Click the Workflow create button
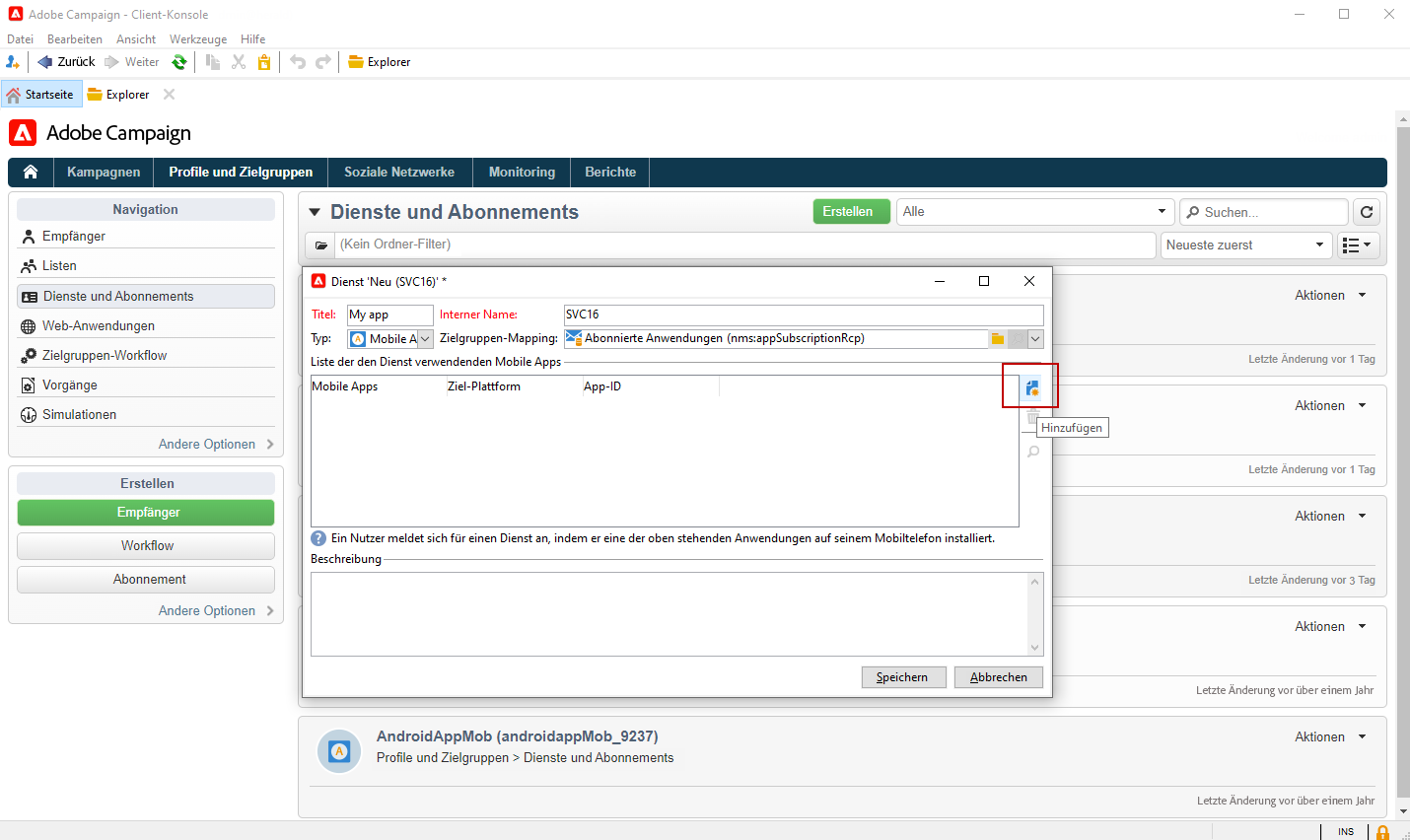The image size is (1410, 840). point(146,546)
